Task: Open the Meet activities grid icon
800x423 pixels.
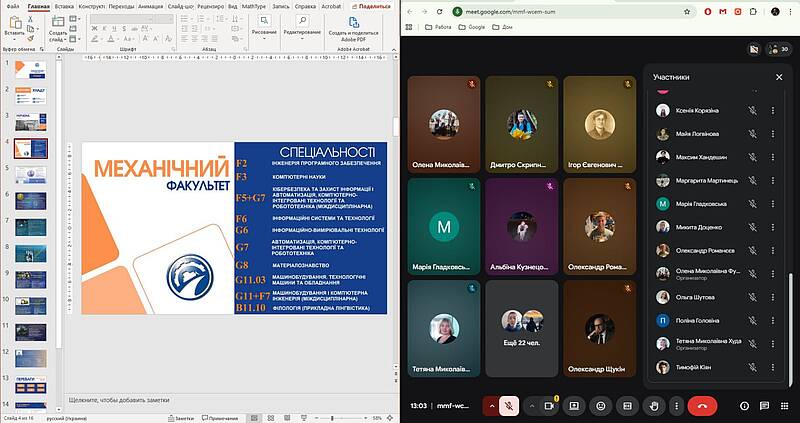Action: [783, 406]
